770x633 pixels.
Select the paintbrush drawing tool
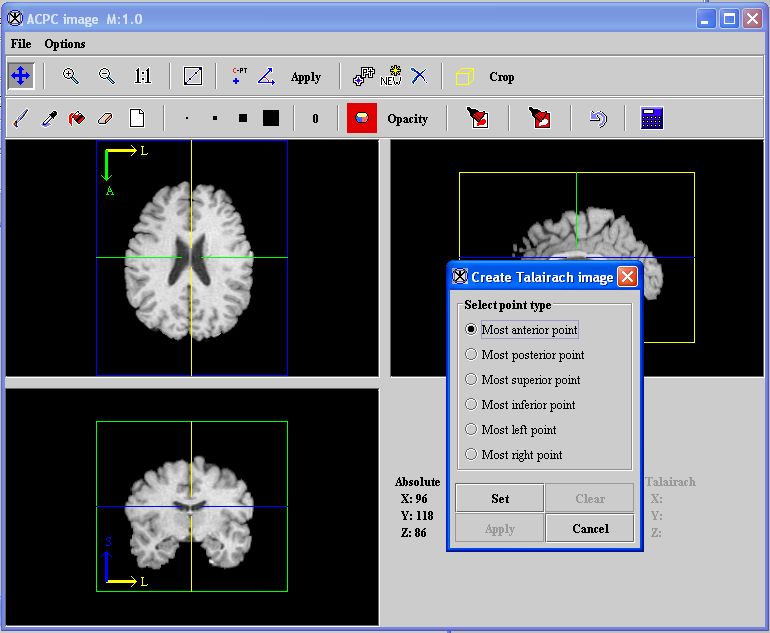20,119
